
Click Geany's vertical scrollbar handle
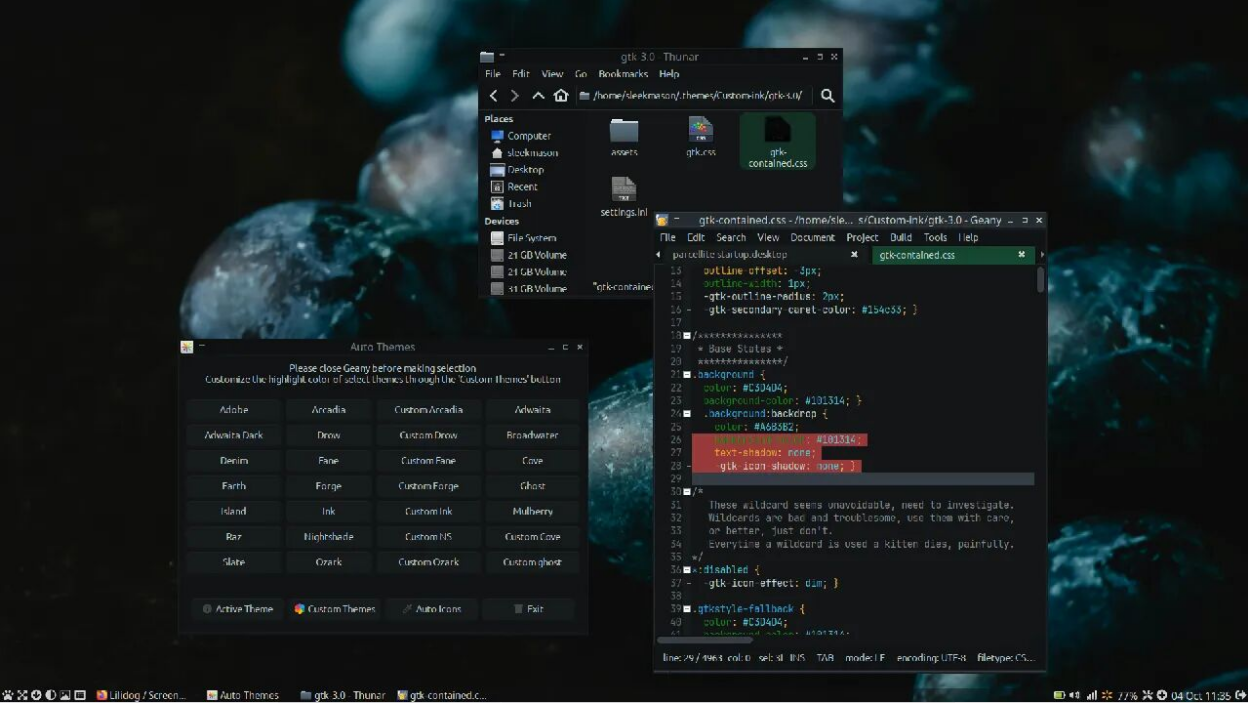[x=1040, y=280]
